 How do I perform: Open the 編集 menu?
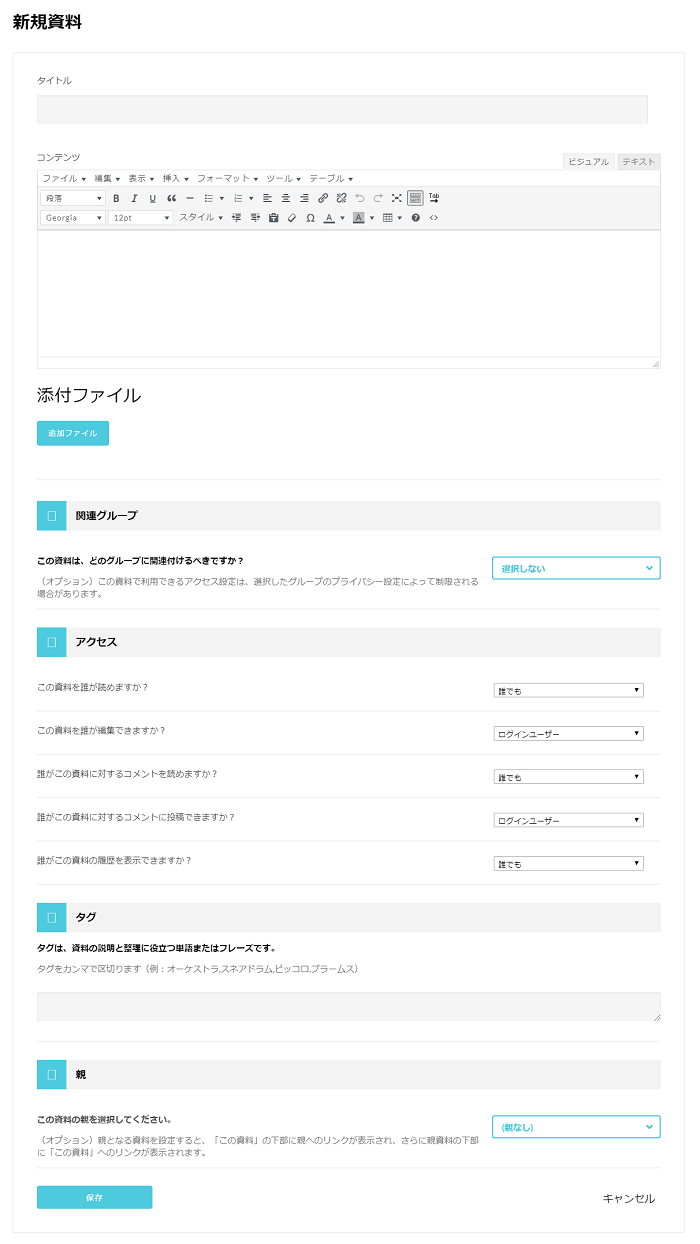tap(107, 178)
